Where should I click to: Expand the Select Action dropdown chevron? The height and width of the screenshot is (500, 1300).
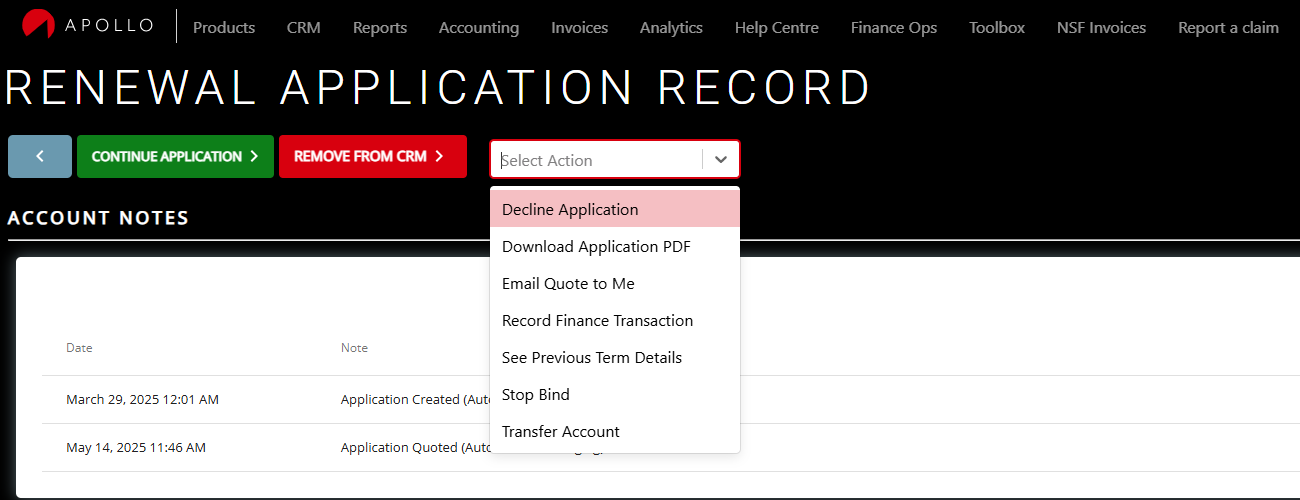tap(721, 160)
